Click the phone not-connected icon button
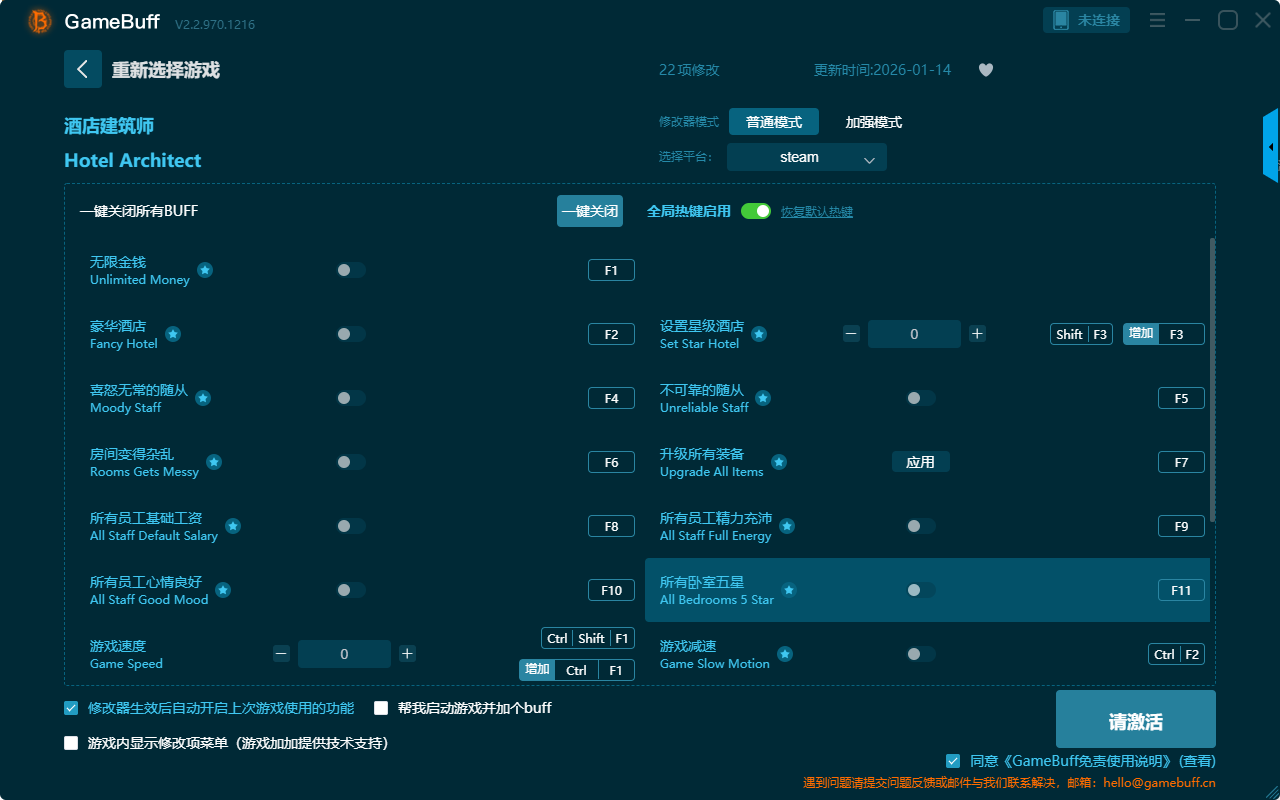Image resolution: width=1280 pixels, height=800 pixels. tap(1087, 20)
